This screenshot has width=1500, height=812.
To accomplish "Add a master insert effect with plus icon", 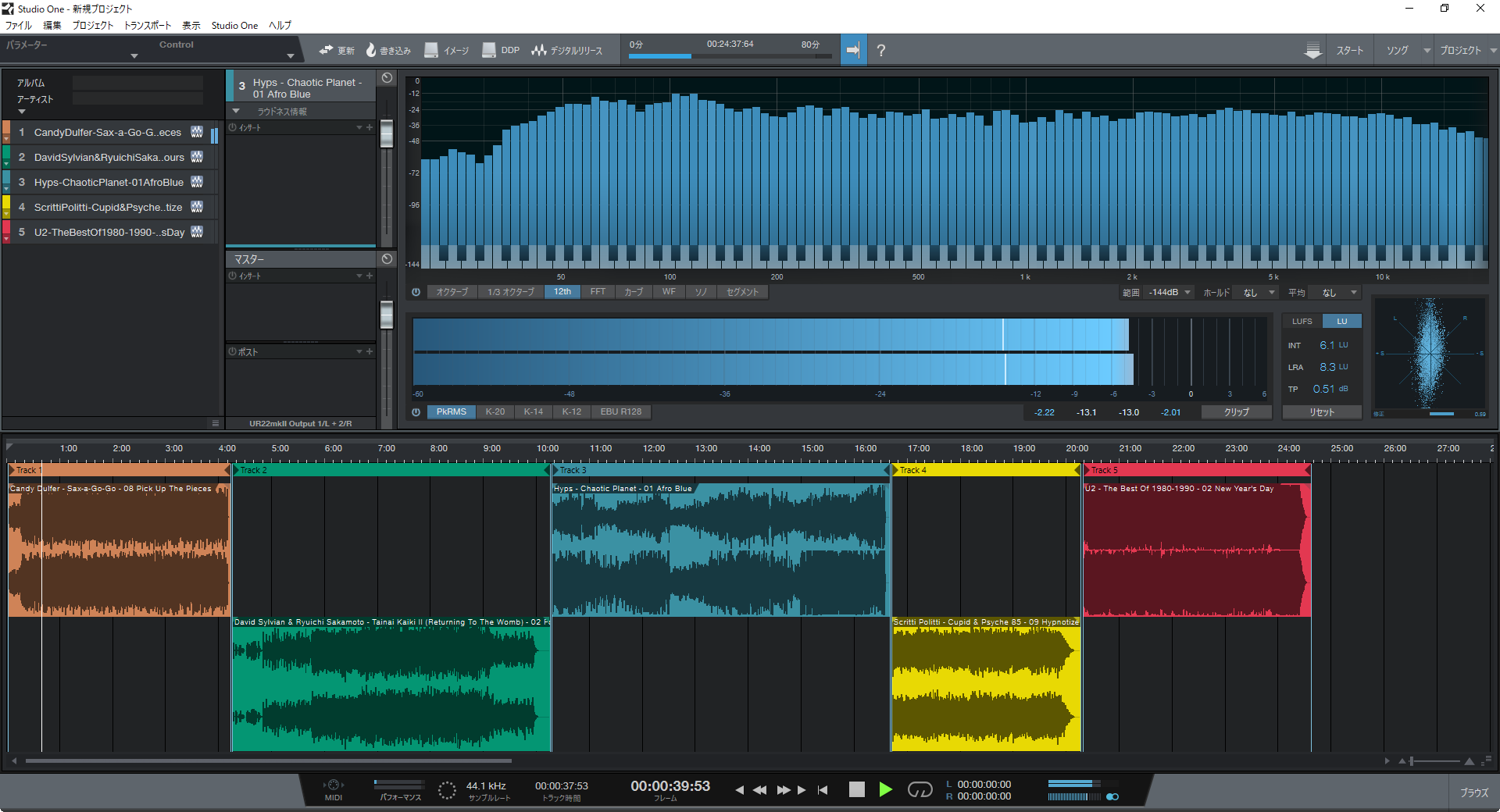I will (x=370, y=276).
